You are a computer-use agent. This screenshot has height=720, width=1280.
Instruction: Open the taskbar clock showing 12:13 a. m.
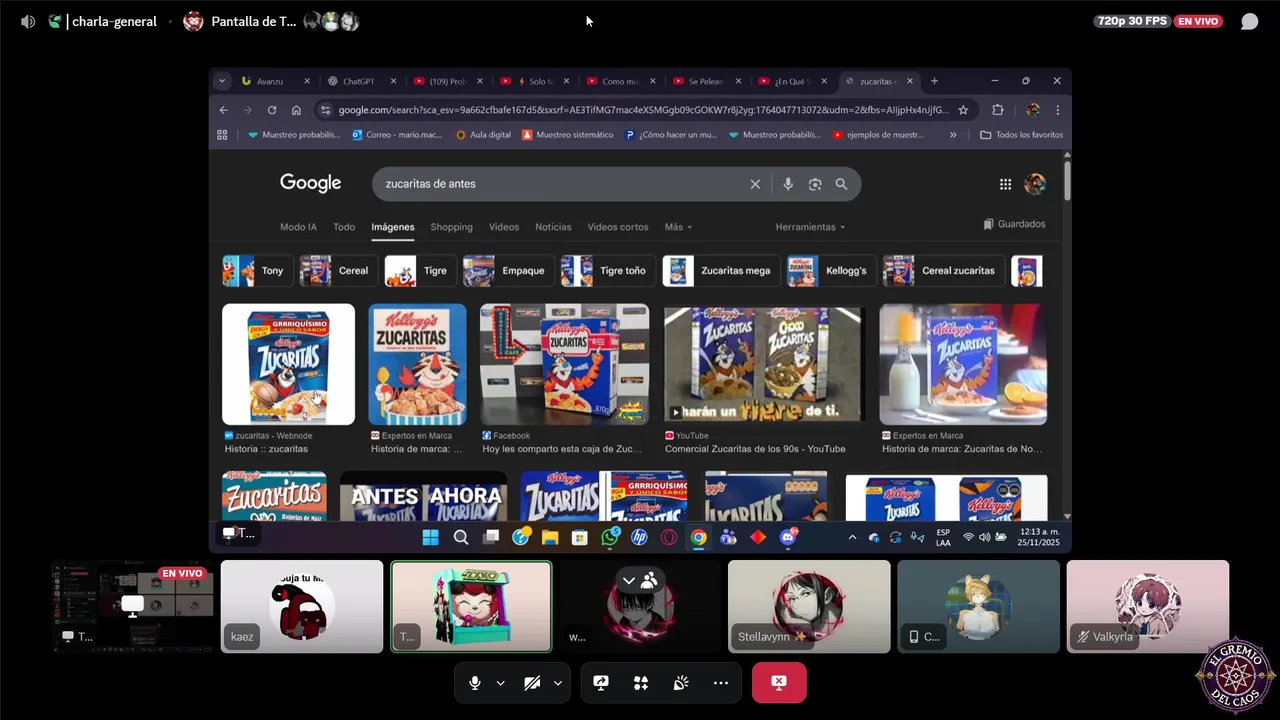(x=1041, y=537)
